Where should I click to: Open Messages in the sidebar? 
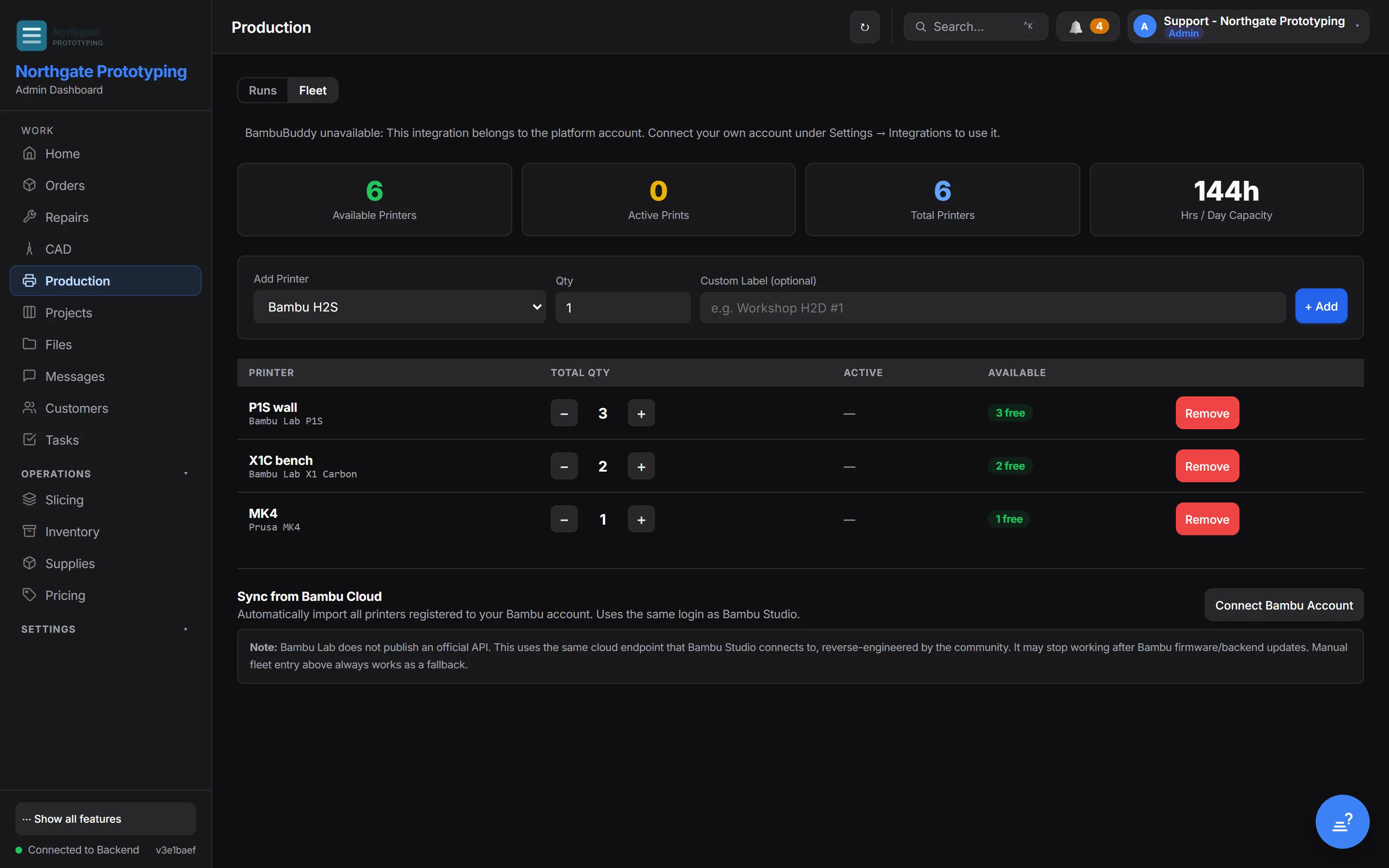tap(106, 377)
